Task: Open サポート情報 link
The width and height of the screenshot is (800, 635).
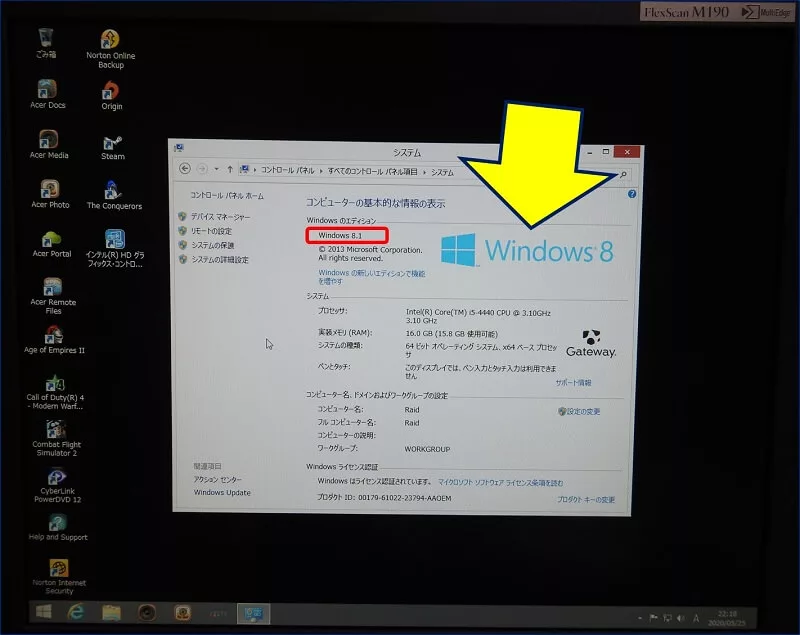Action: coord(573,383)
